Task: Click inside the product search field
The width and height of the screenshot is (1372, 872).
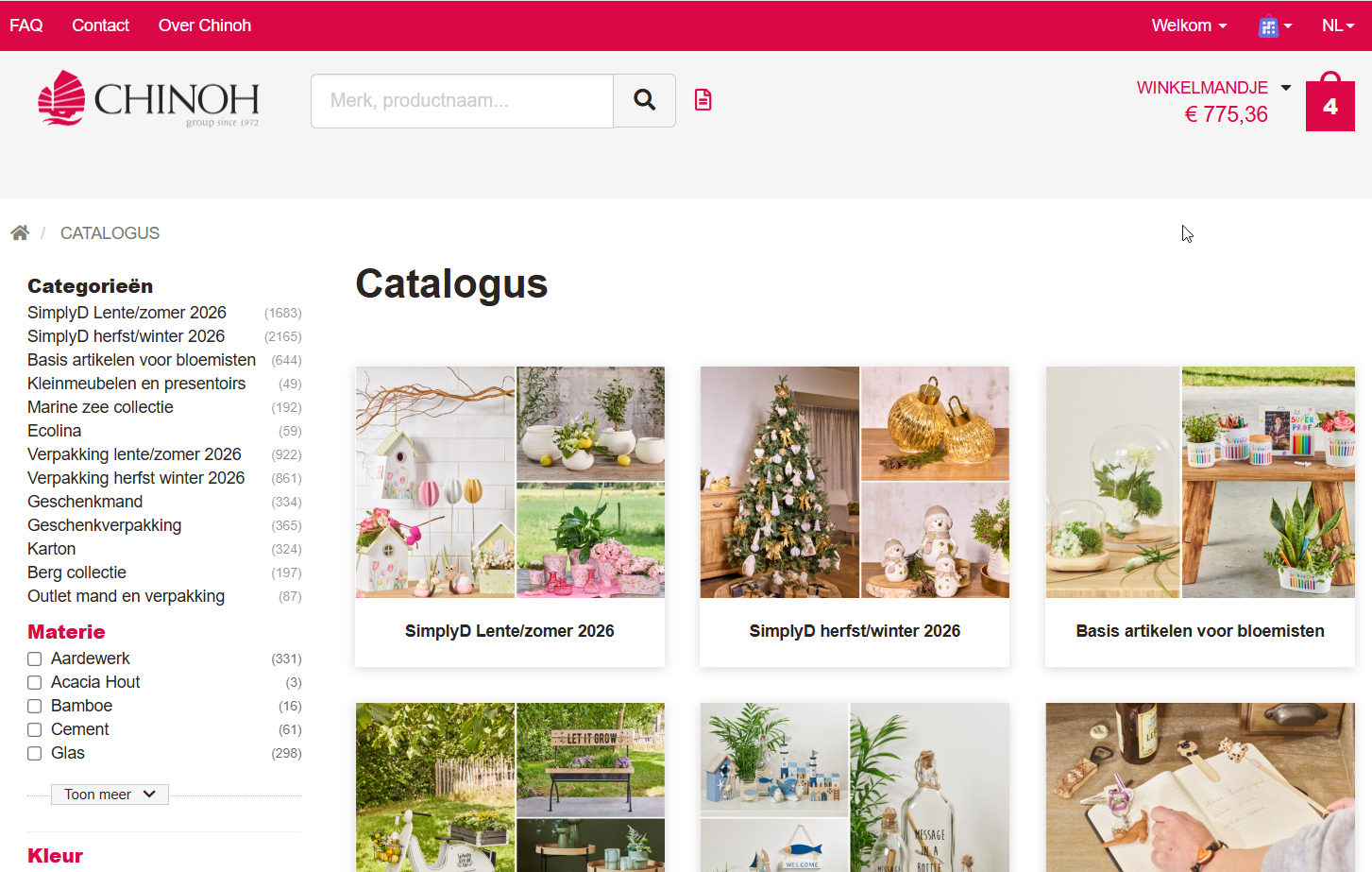Action: tap(461, 101)
